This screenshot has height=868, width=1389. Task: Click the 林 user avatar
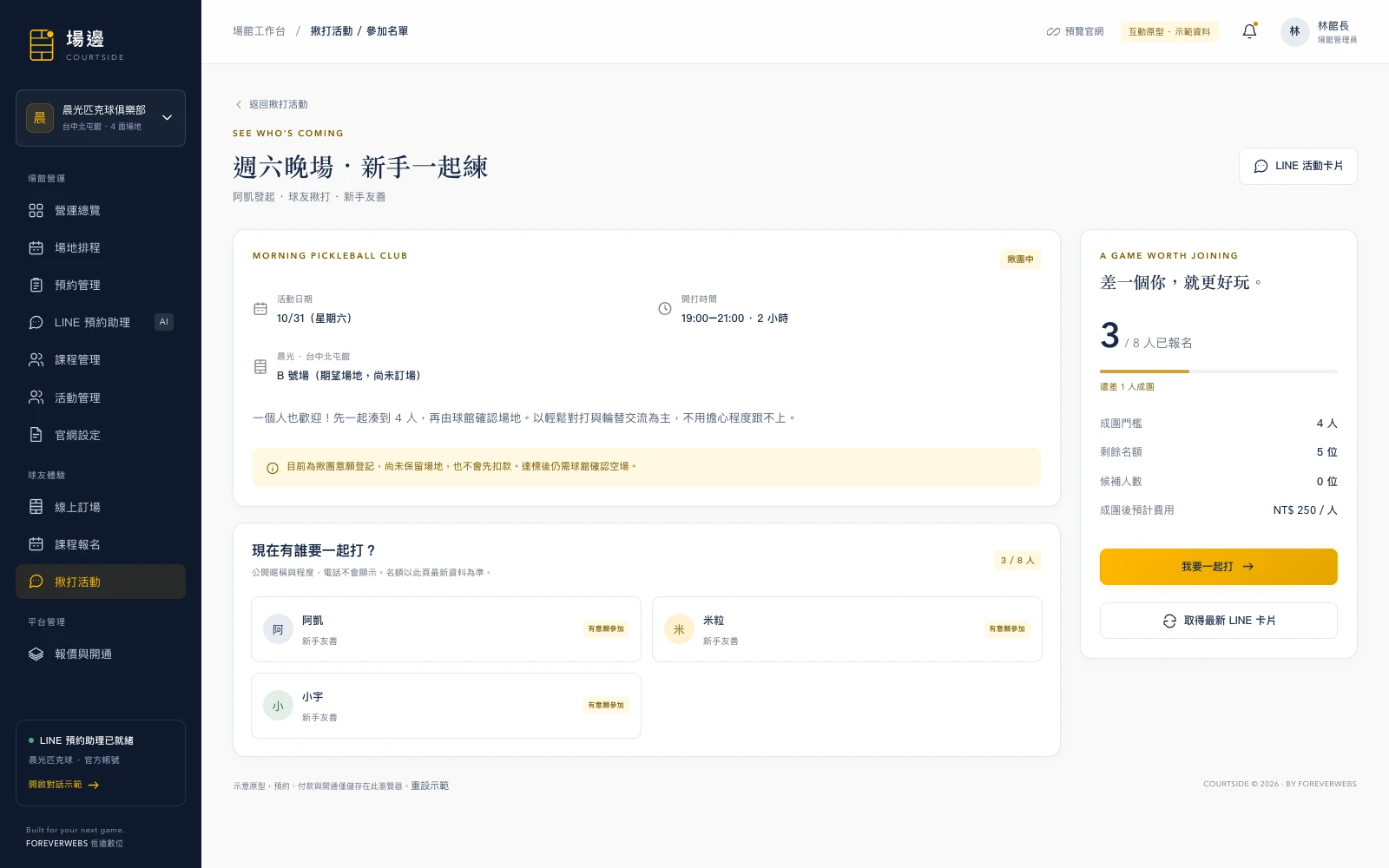coord(1294,31)
